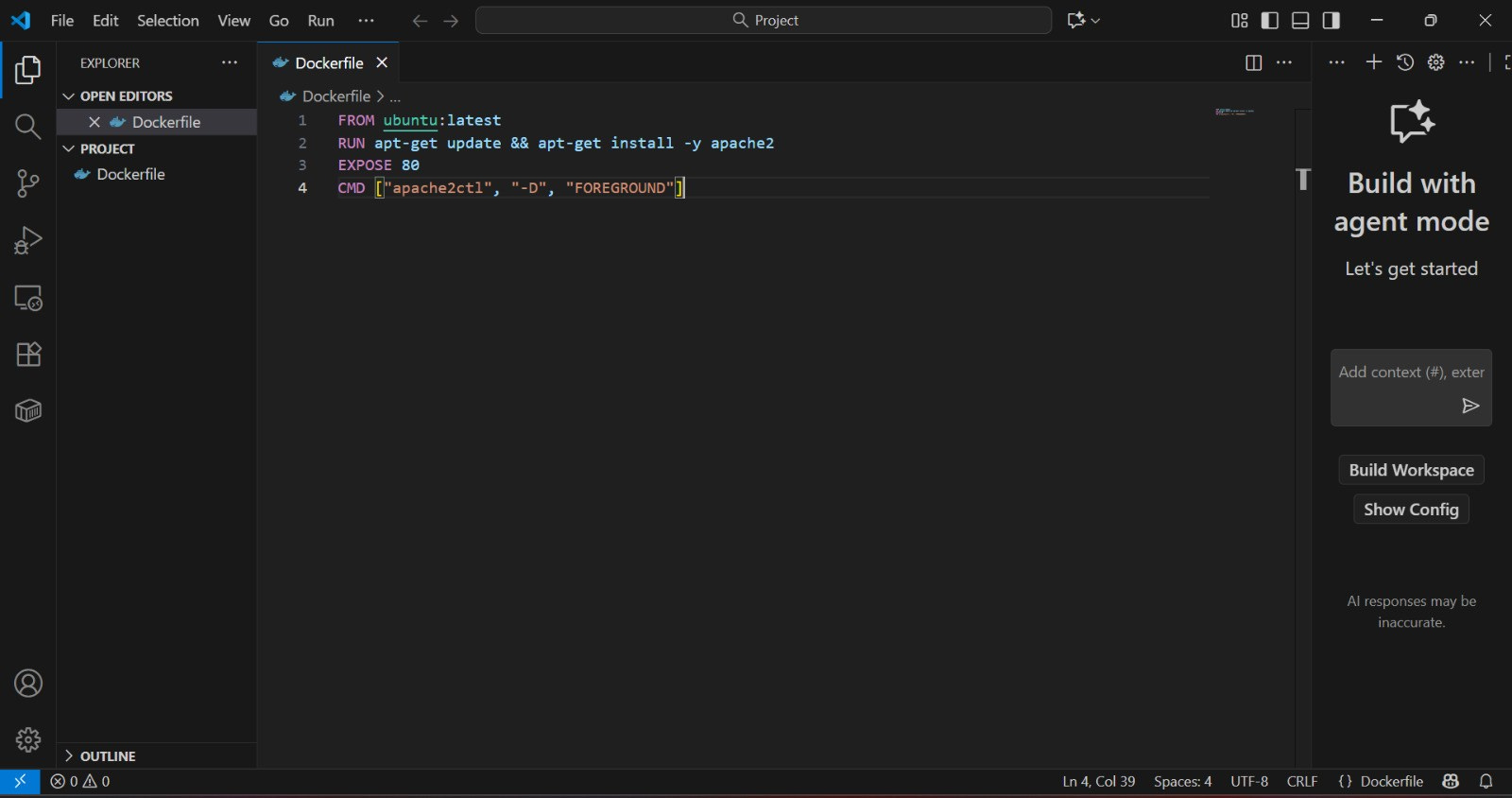1512x798 pixels.
Task: Change indentation via Spaces: 4
Action: point(1182,782)
